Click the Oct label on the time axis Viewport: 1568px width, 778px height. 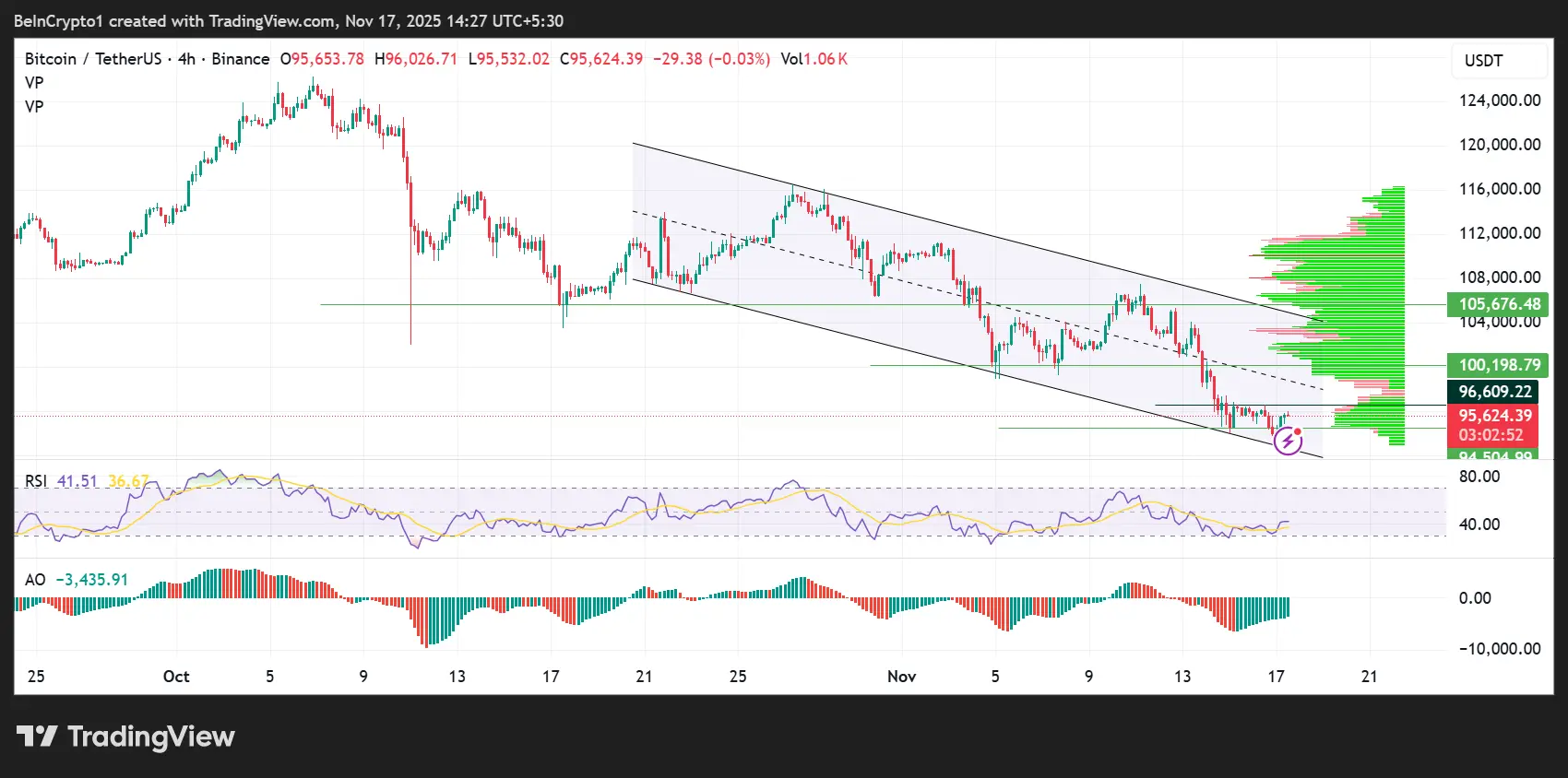pyautogui.click(x=176, y=677)
